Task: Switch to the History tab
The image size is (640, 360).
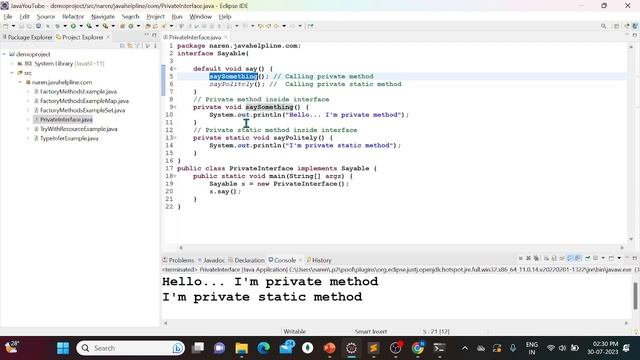Action: coord(319,260)
